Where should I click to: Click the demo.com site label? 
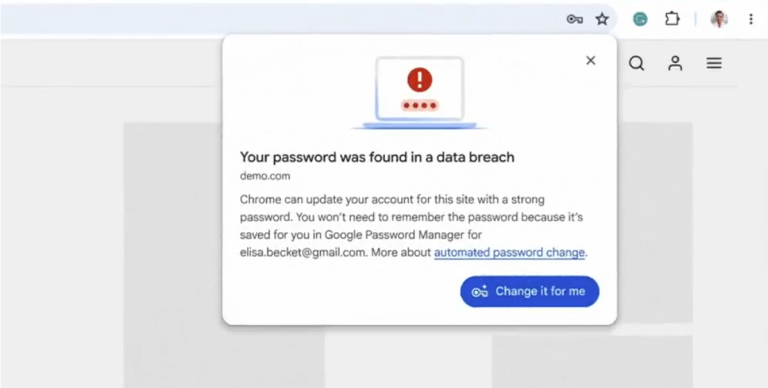(x=265, y=176)
